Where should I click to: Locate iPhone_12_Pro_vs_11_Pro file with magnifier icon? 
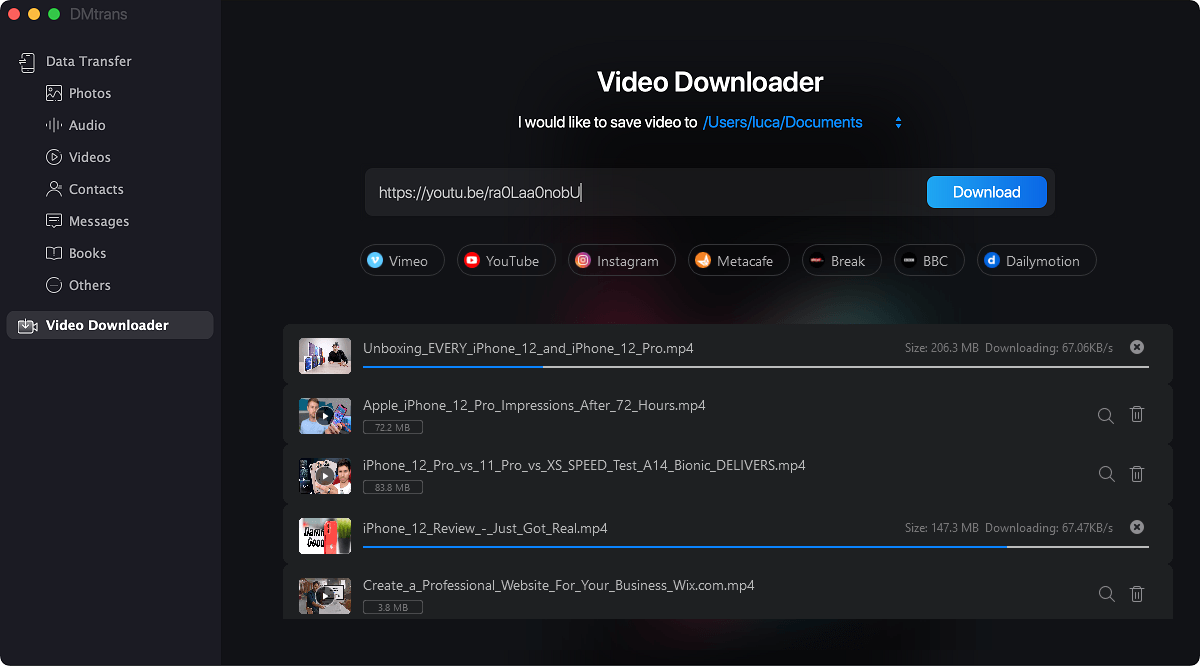point(1106,475)
